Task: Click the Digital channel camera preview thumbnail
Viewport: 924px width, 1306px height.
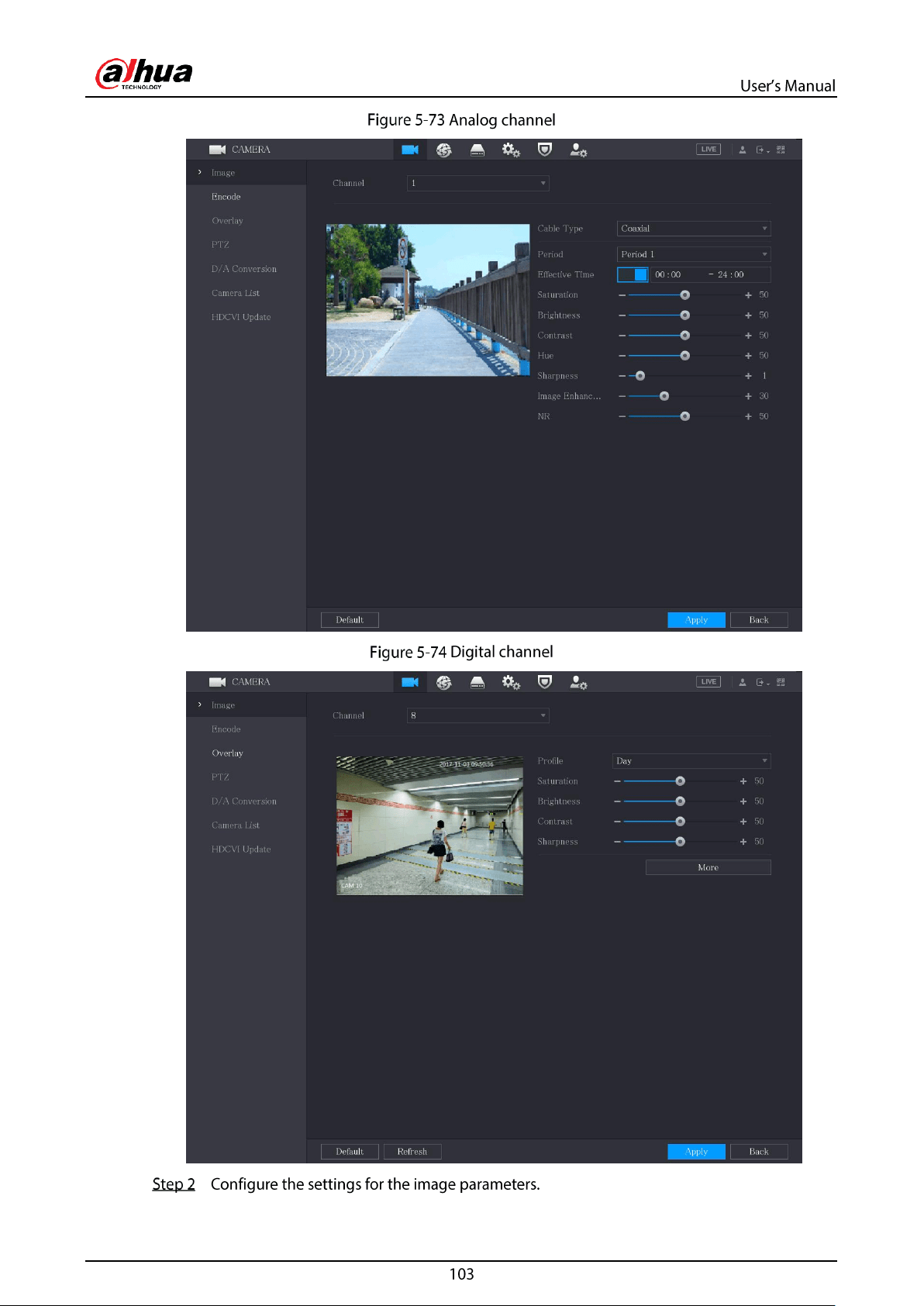Action: 429,825
